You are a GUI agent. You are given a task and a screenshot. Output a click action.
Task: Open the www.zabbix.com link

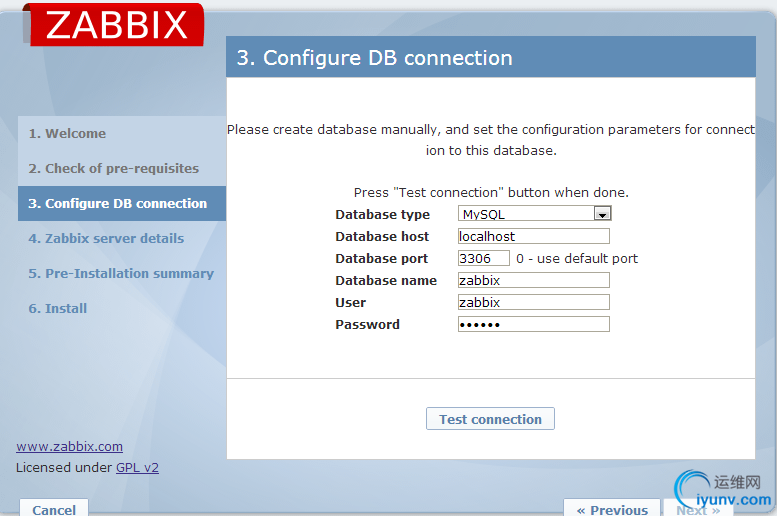69,447
